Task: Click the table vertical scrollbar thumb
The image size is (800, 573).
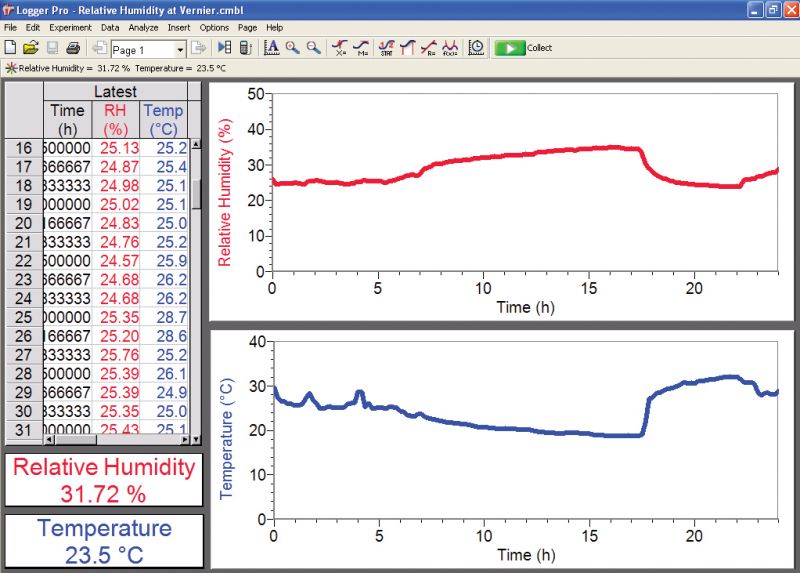Action: (x=196, y=194)
